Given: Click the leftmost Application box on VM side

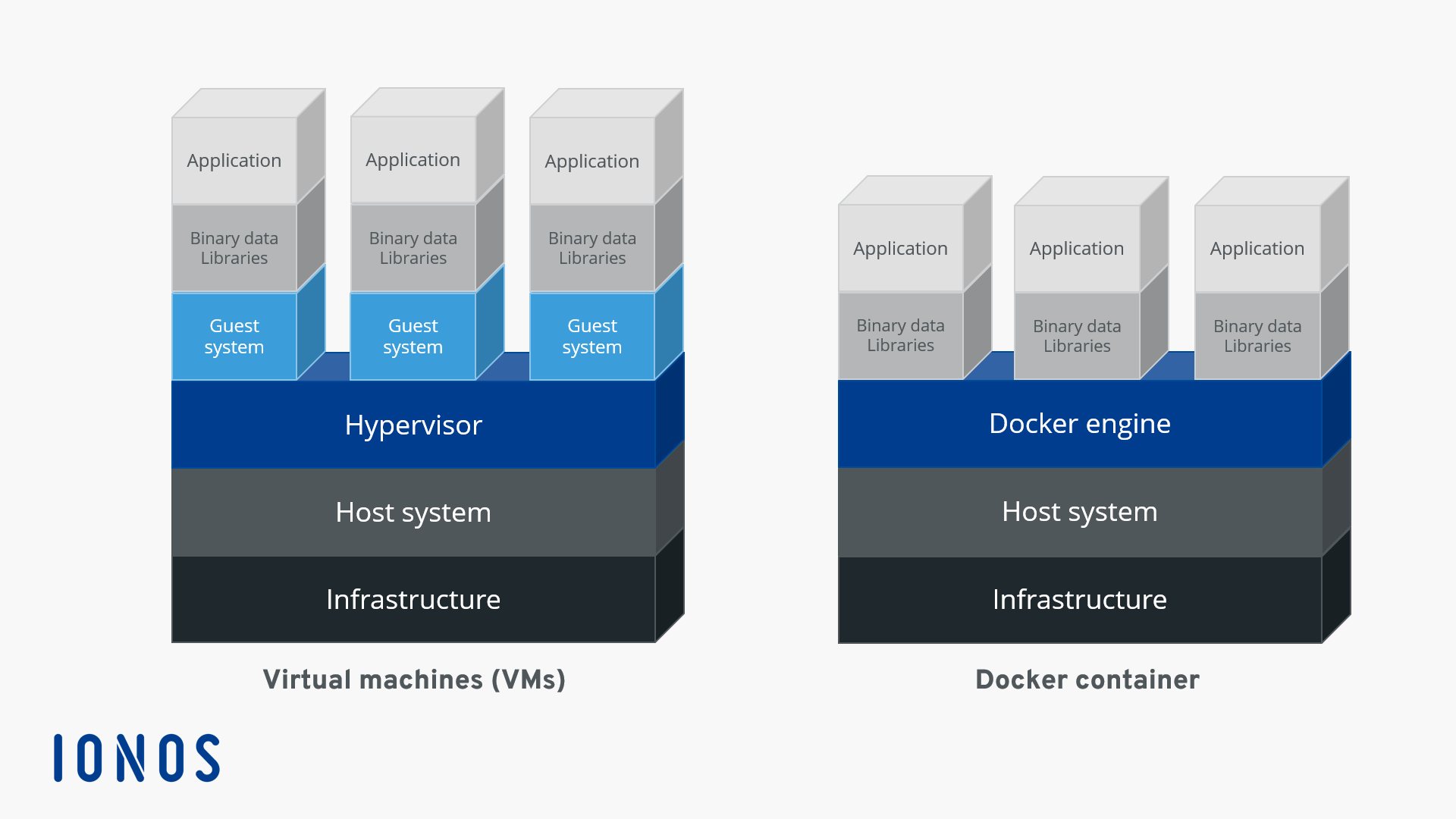Looking at the screenshot, I should point(234,160).
